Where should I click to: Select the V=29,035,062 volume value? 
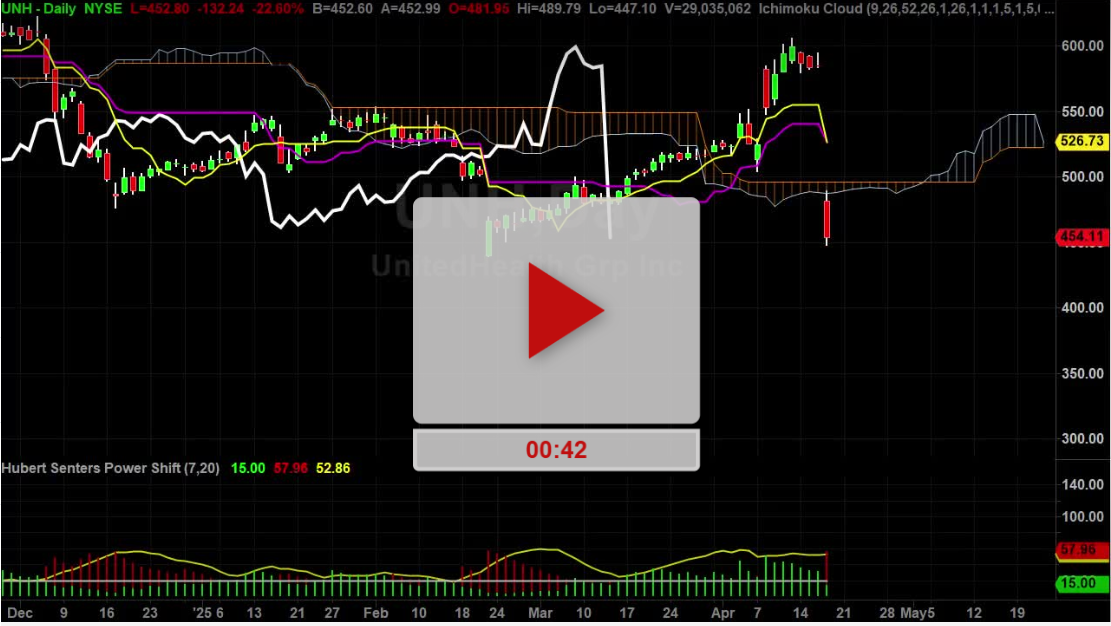(706, 9)
